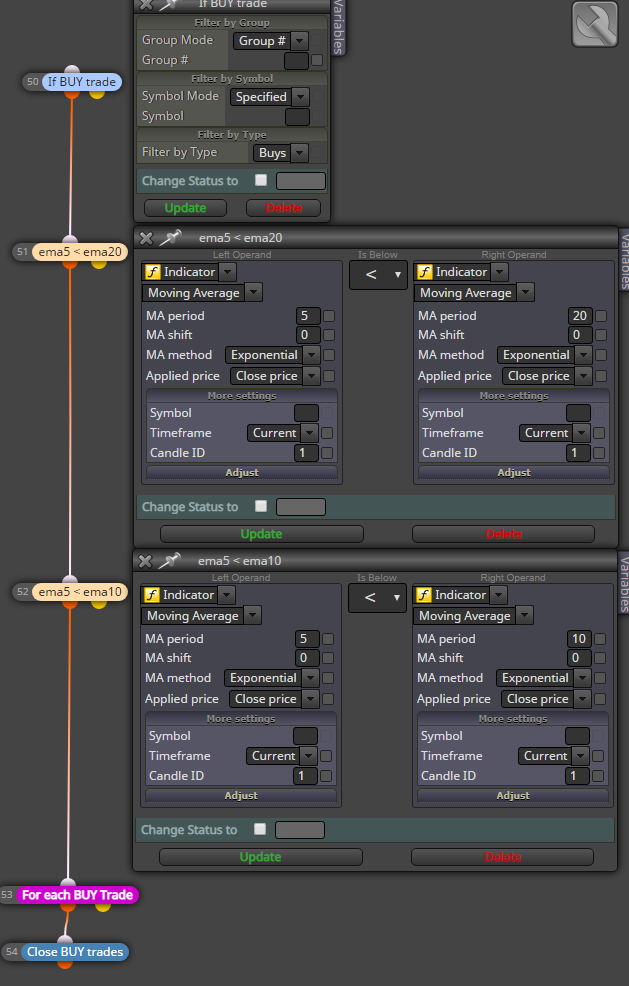The image size is (629, 986).
Task: Open right Timeframe Current dropdown in ema5 < ema10
Action: click(x=554, y=756)
